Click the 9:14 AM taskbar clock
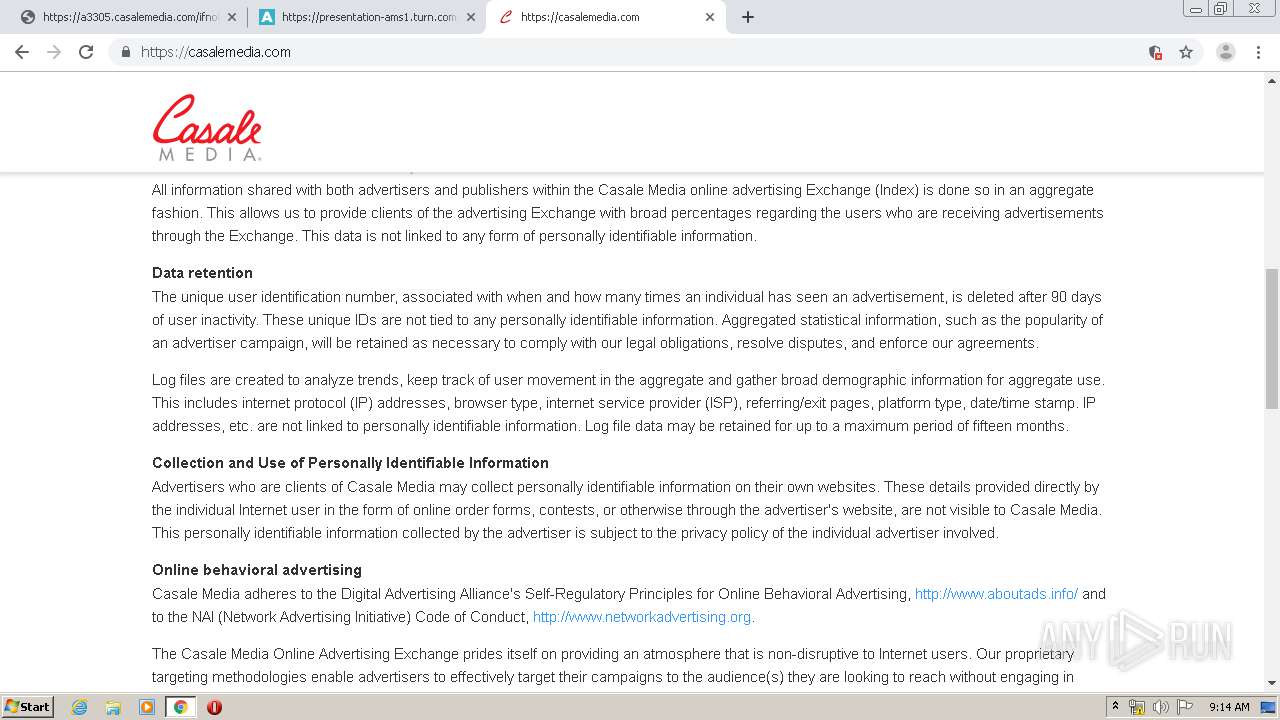 click(1229, 707)
